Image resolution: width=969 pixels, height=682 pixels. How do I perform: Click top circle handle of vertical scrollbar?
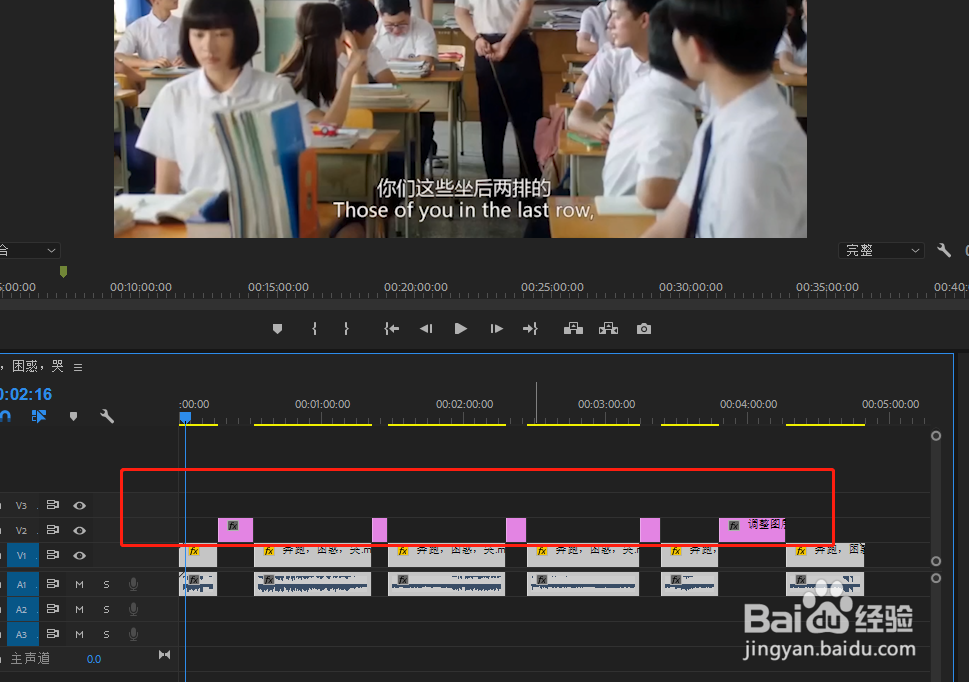(x=936, y=436)
